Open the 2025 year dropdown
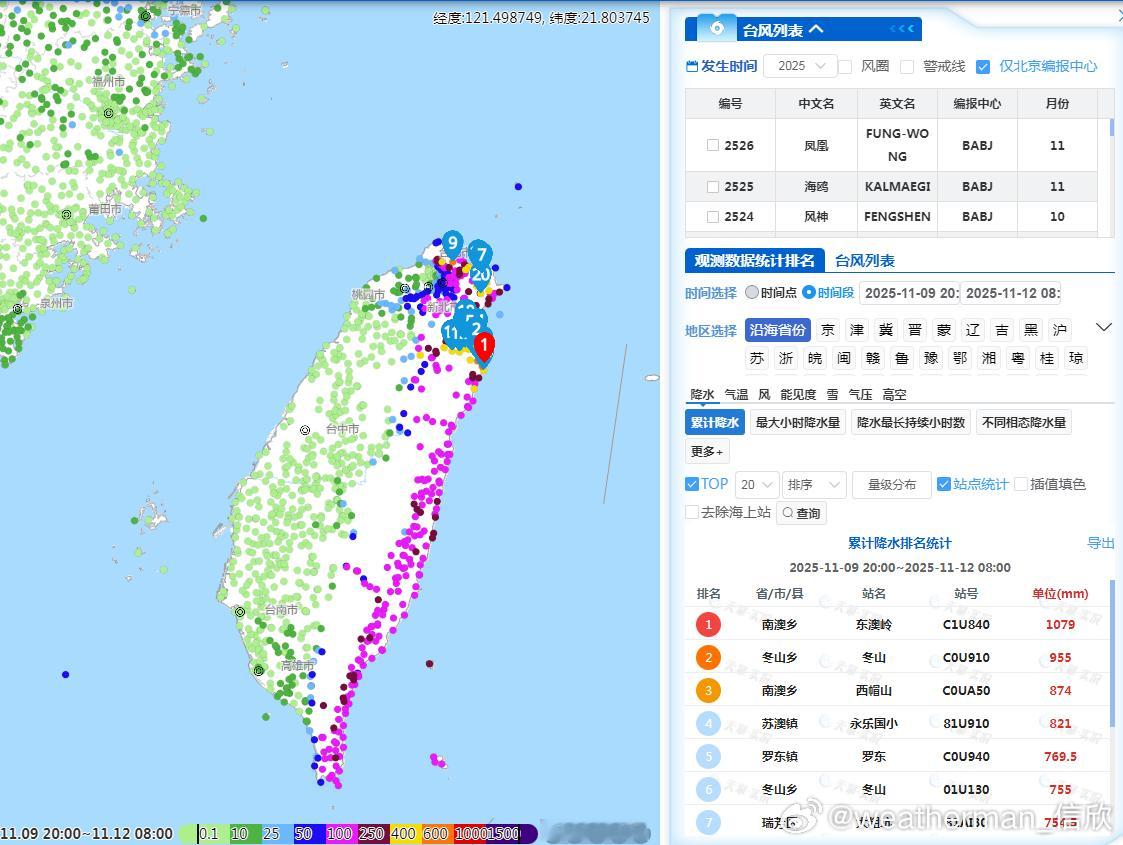 coord(800,66)
